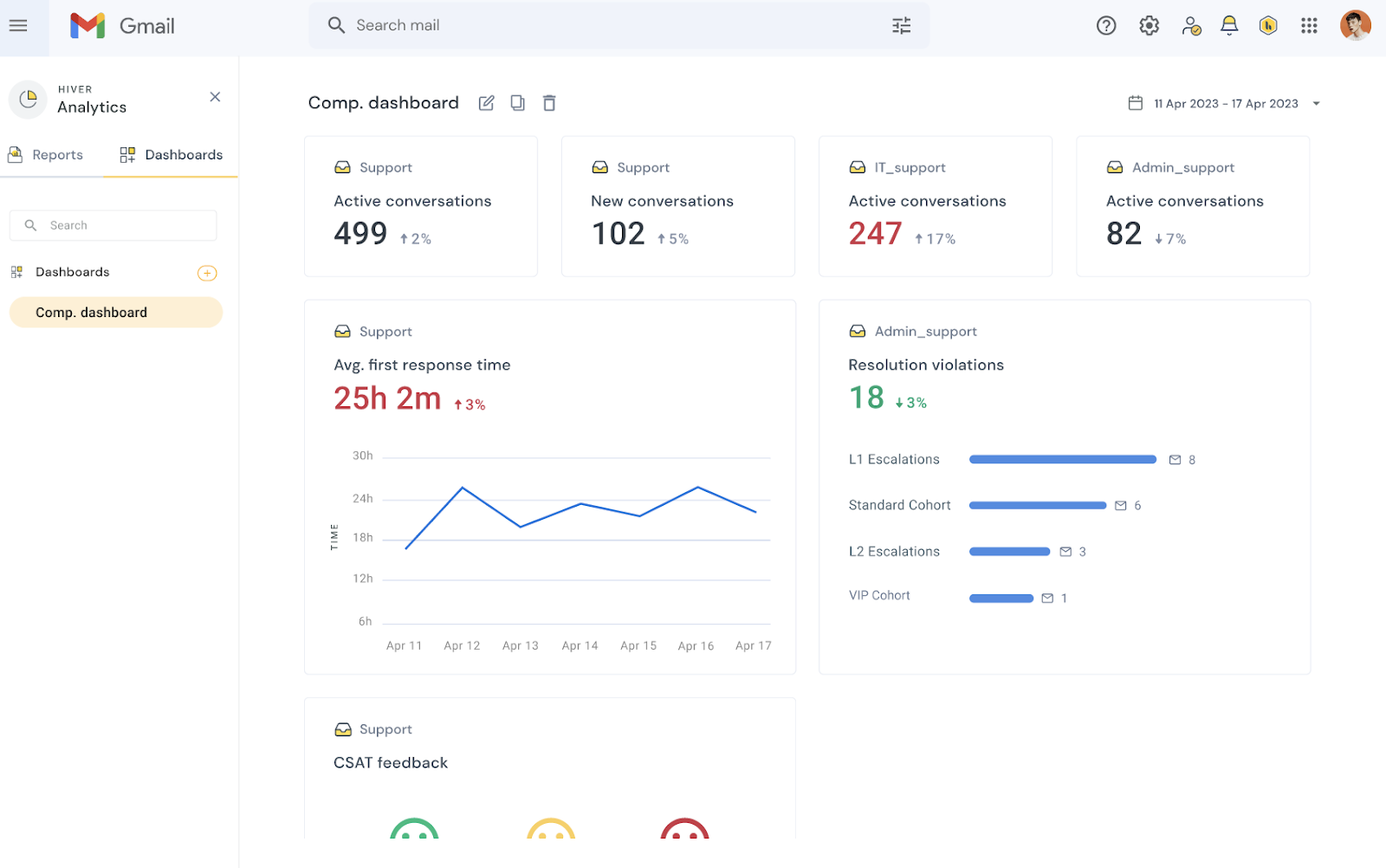
Task: Focus the Search mail field
Action: (619, 25)
